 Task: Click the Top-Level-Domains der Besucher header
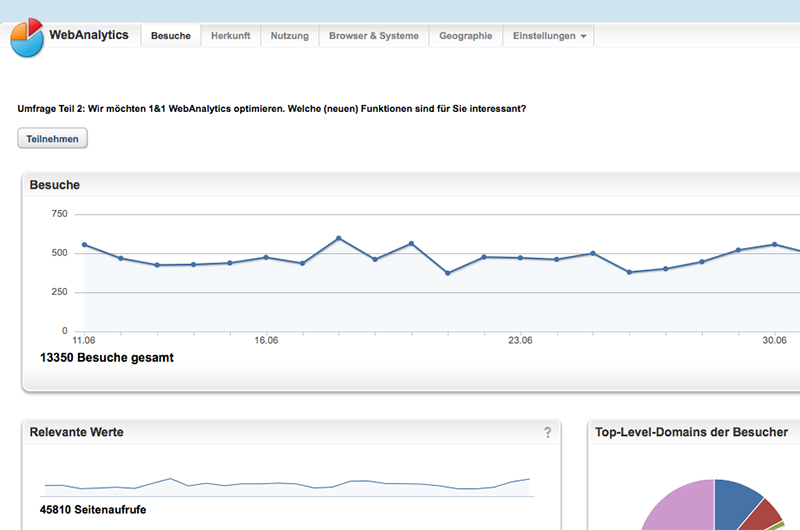pyautogui.click(x=691, y=432)
